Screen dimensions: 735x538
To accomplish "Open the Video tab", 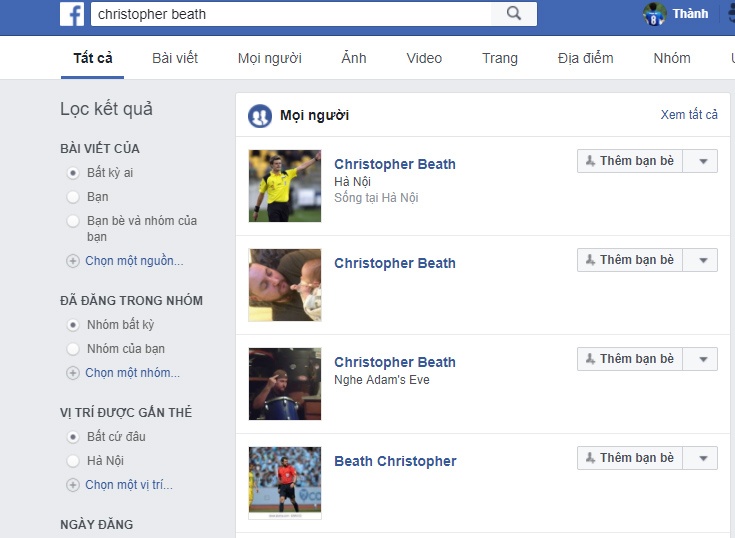I will pos(424,58).
